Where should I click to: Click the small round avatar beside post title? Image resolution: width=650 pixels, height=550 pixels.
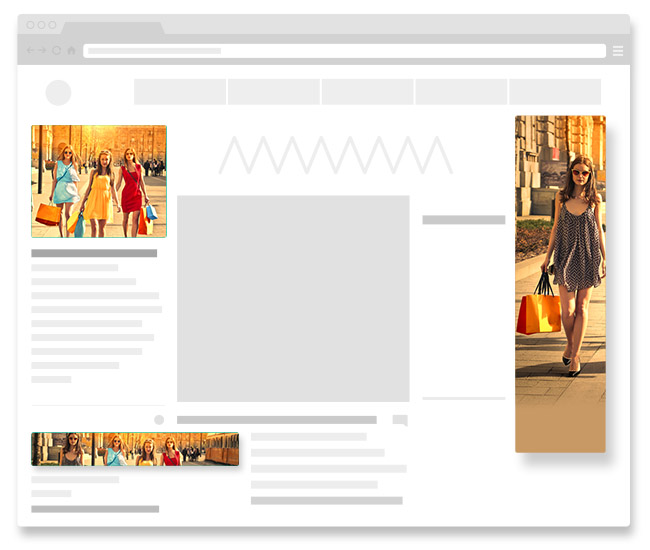(x=159, y=420)
